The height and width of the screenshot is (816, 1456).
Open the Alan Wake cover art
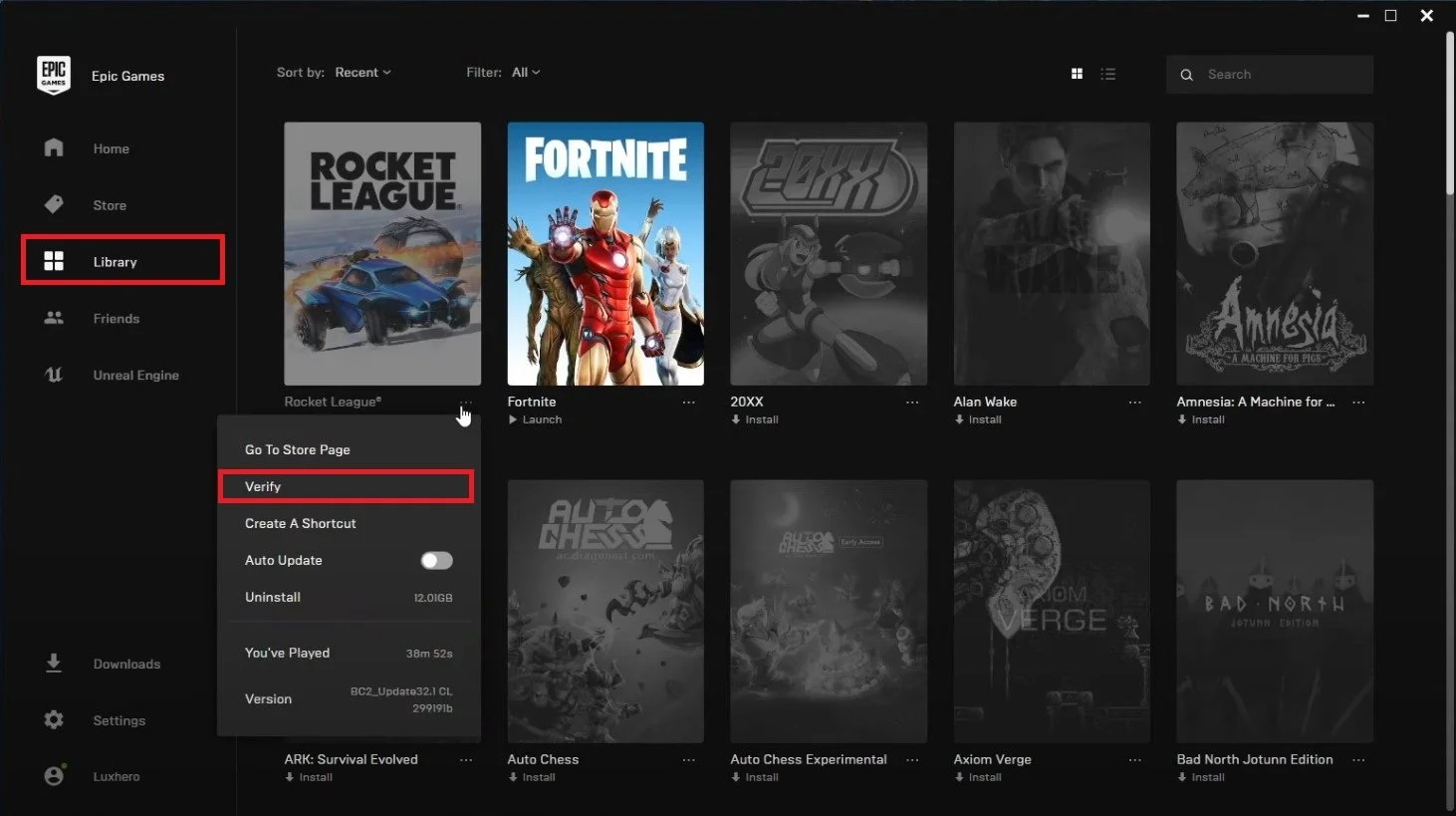point(1052,254)
